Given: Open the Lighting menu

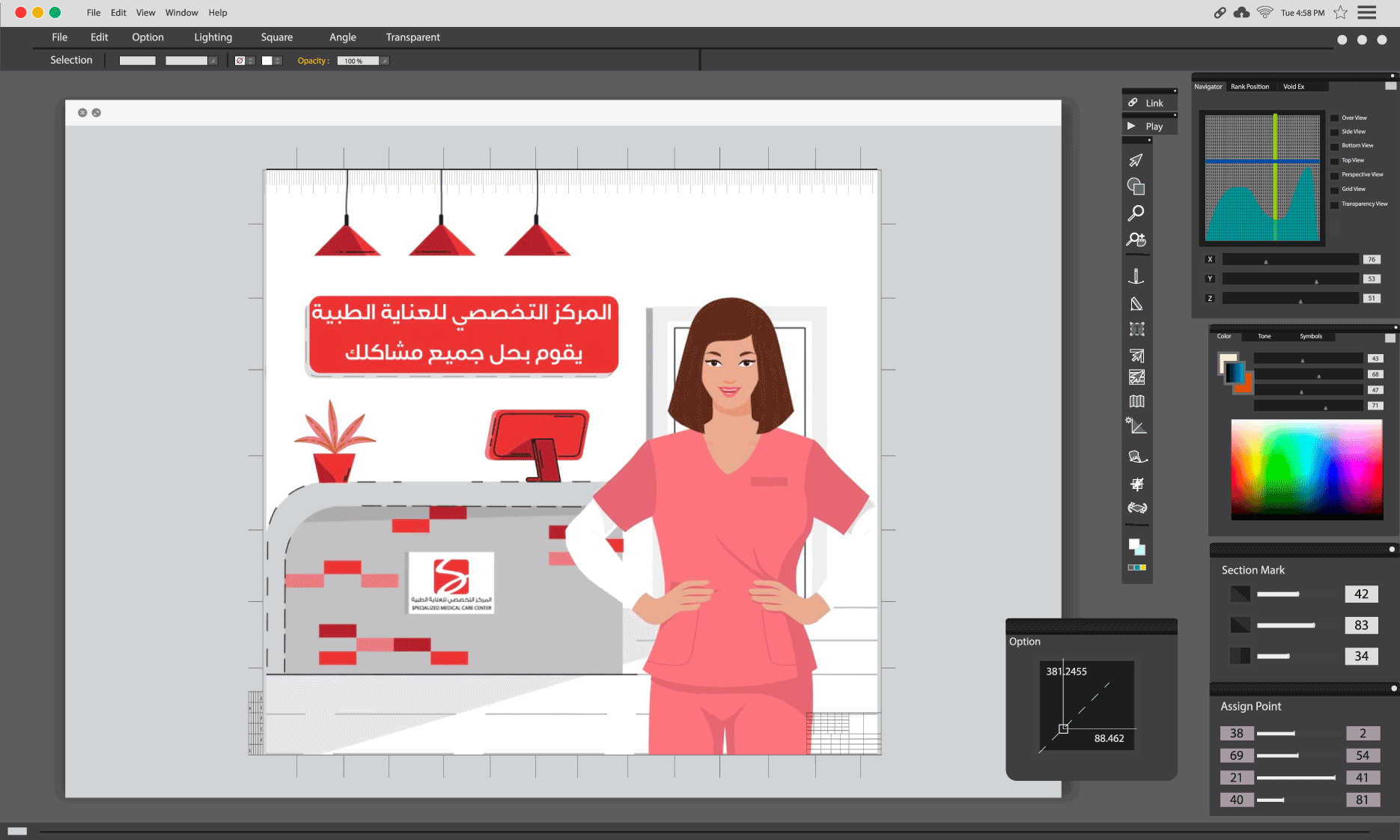Looking at the screenshot, I should (213, 37).
